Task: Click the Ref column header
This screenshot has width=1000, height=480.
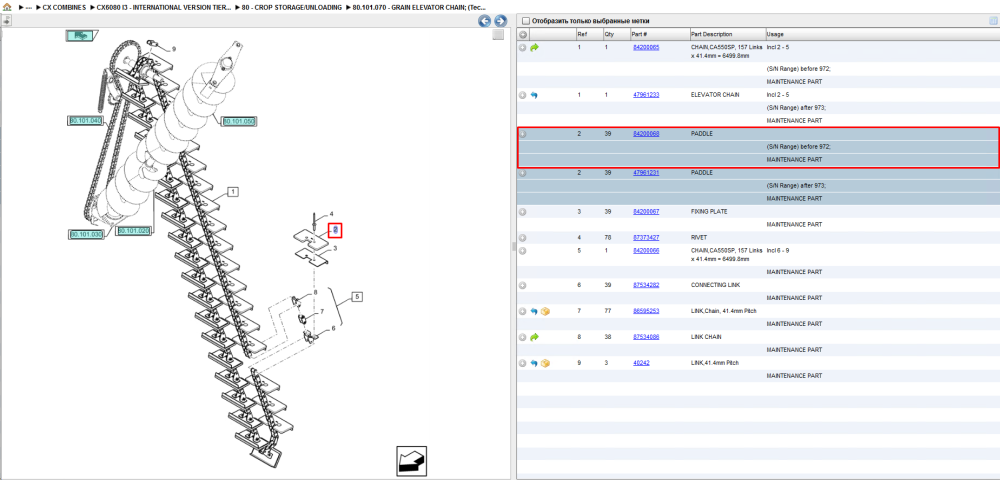Action: 582,34
